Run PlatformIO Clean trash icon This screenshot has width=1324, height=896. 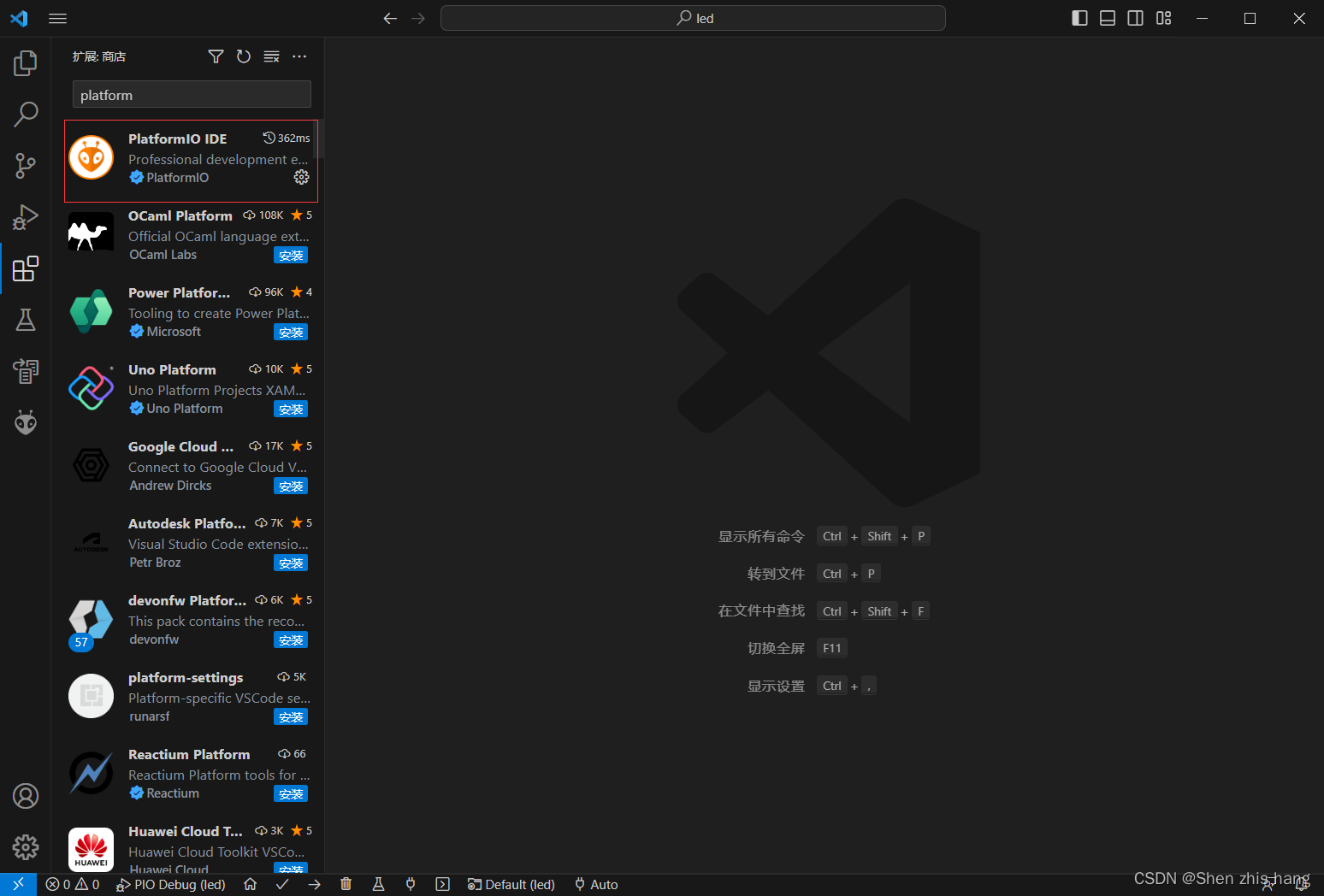(346, 884)
